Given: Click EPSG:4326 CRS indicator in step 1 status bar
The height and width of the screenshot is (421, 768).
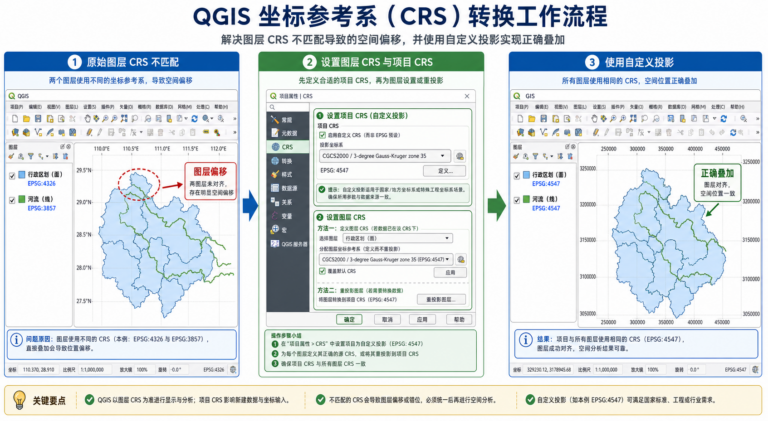Looking at the screenshot, I should coord(214,370).
